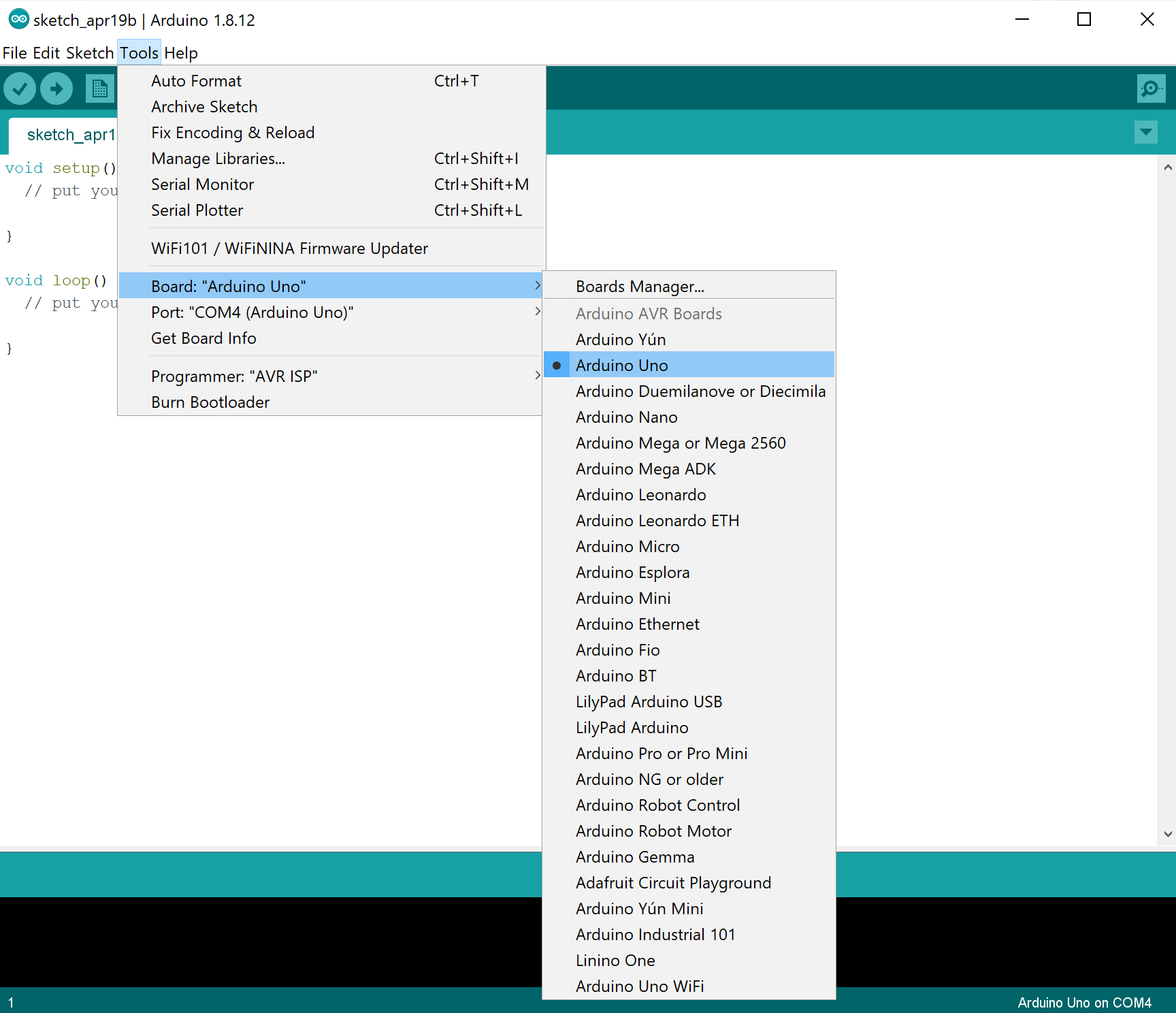Screen dimensions: 1176x1013
Task: Select Arduino Robot Motor board
Action: coord(689,831)
